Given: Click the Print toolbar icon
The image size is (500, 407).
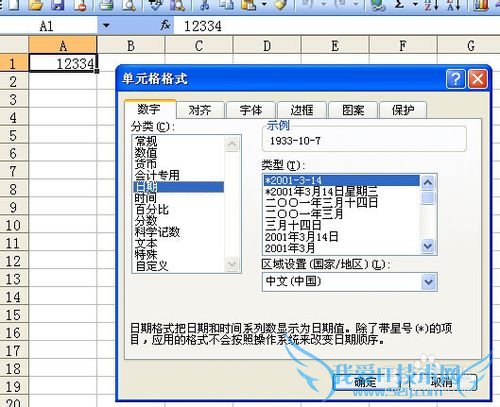Looking at the screenshot, I should tap(107, 5).
